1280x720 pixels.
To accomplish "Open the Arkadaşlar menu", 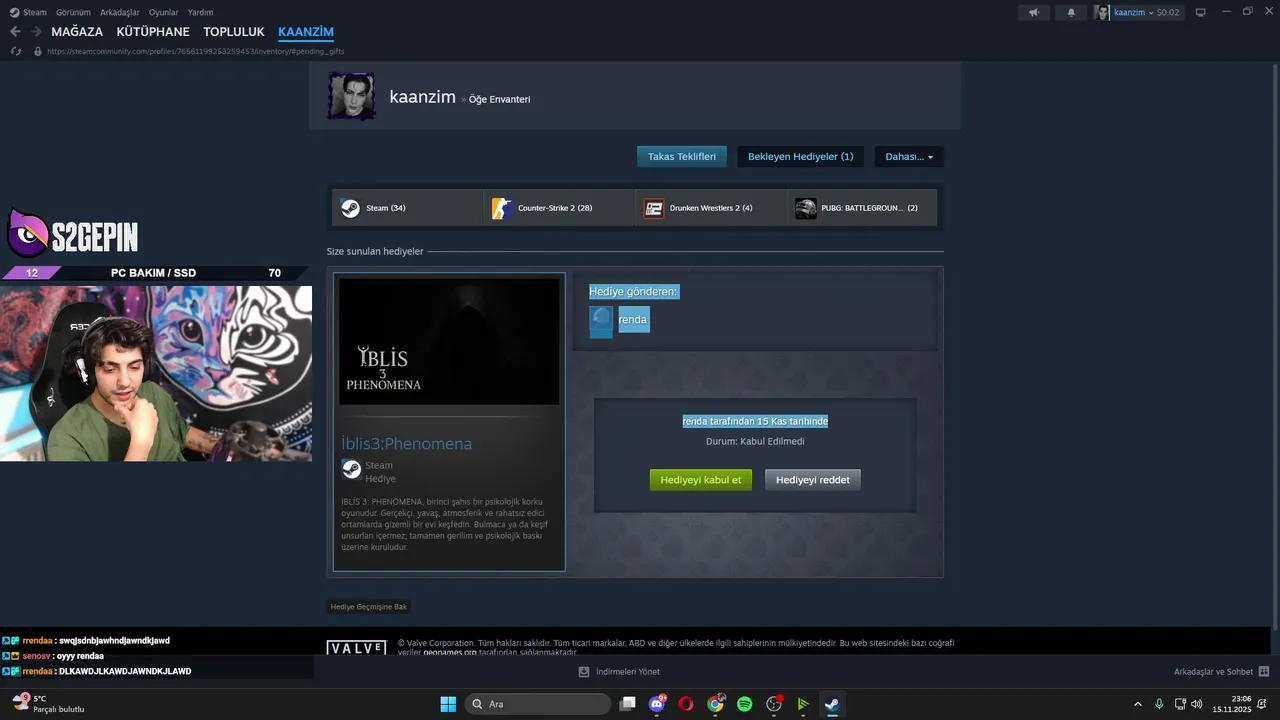I will [x=120, y=12].
